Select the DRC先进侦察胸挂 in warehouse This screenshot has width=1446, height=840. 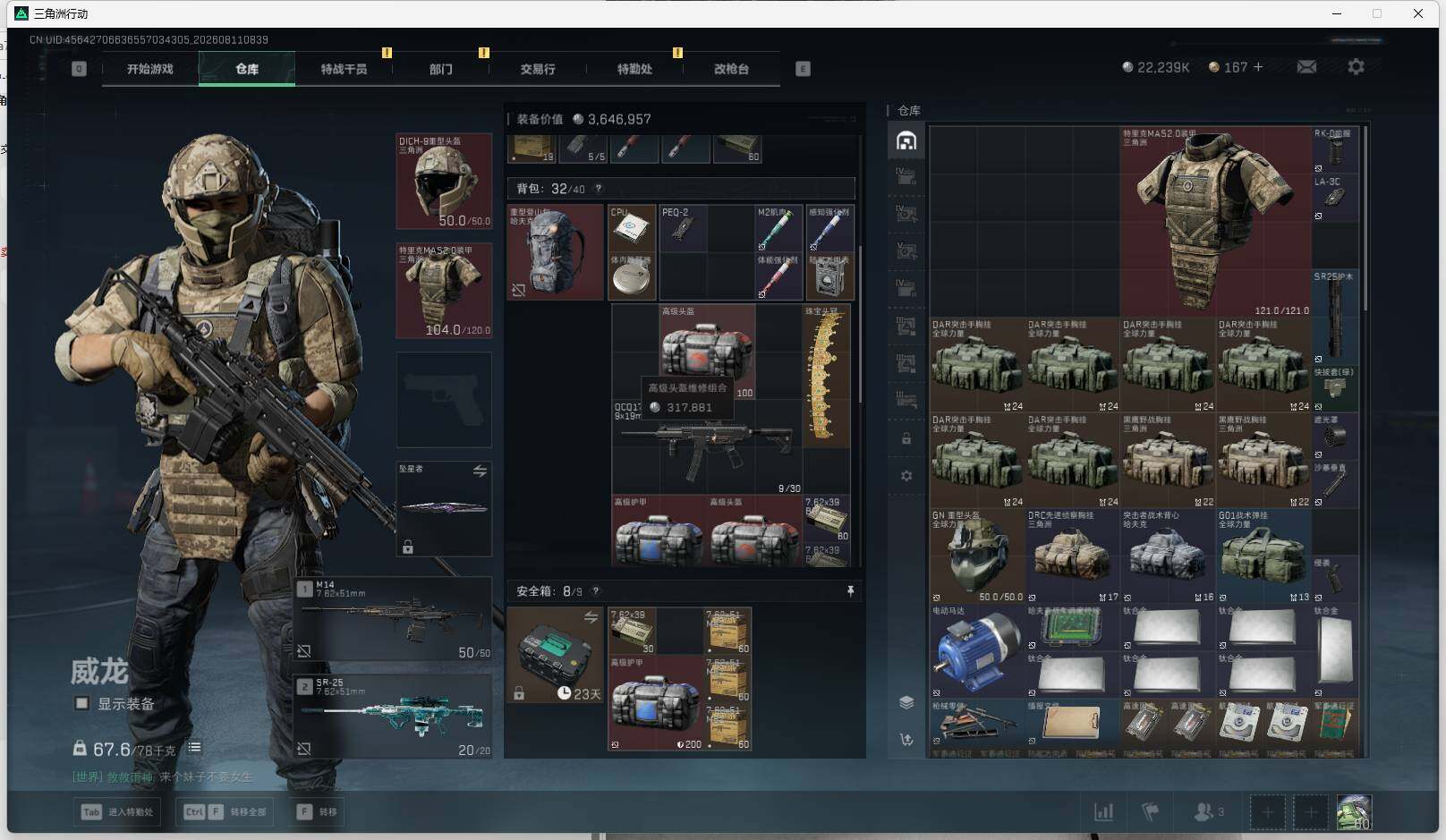tap(1073, 556)
